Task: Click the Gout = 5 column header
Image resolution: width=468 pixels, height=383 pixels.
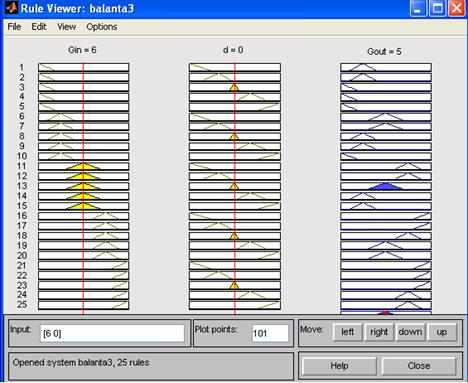Action: 384,52
